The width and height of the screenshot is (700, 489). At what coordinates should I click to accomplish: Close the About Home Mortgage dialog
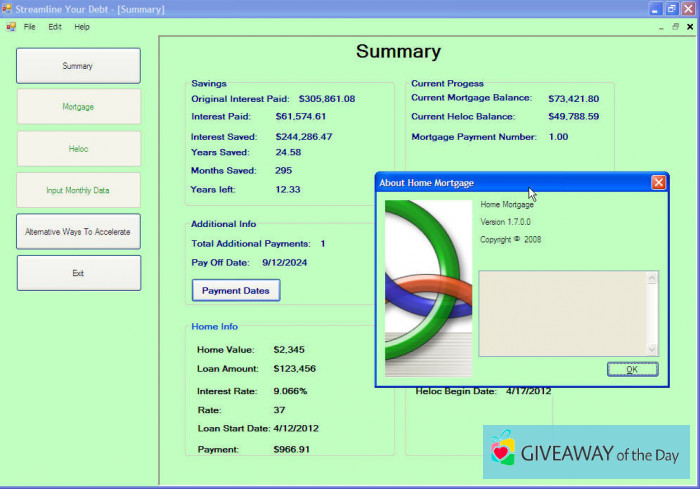pyautogui.click(x=658, y=183)
